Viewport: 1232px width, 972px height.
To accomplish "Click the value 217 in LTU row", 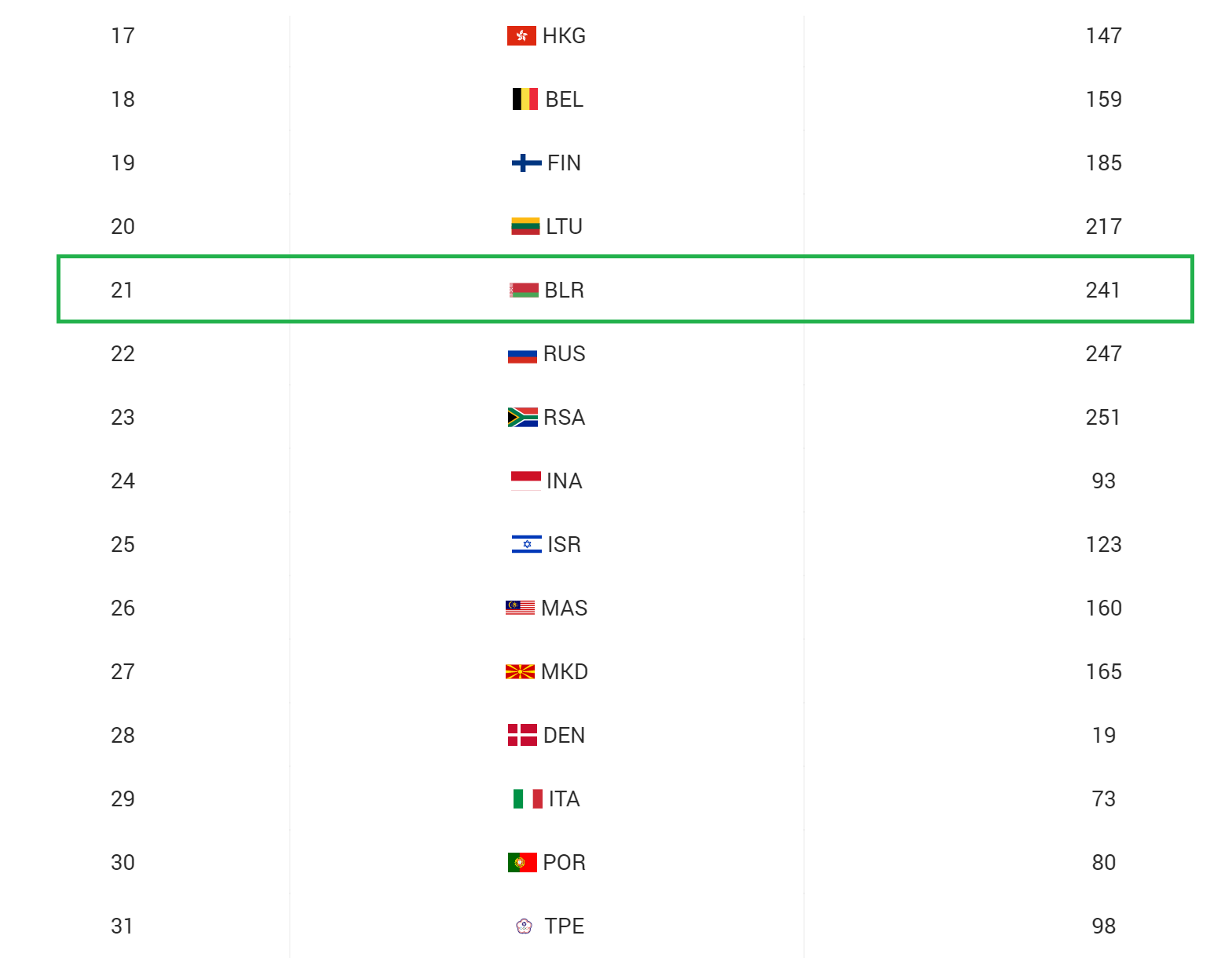I will coord(1103,227).
